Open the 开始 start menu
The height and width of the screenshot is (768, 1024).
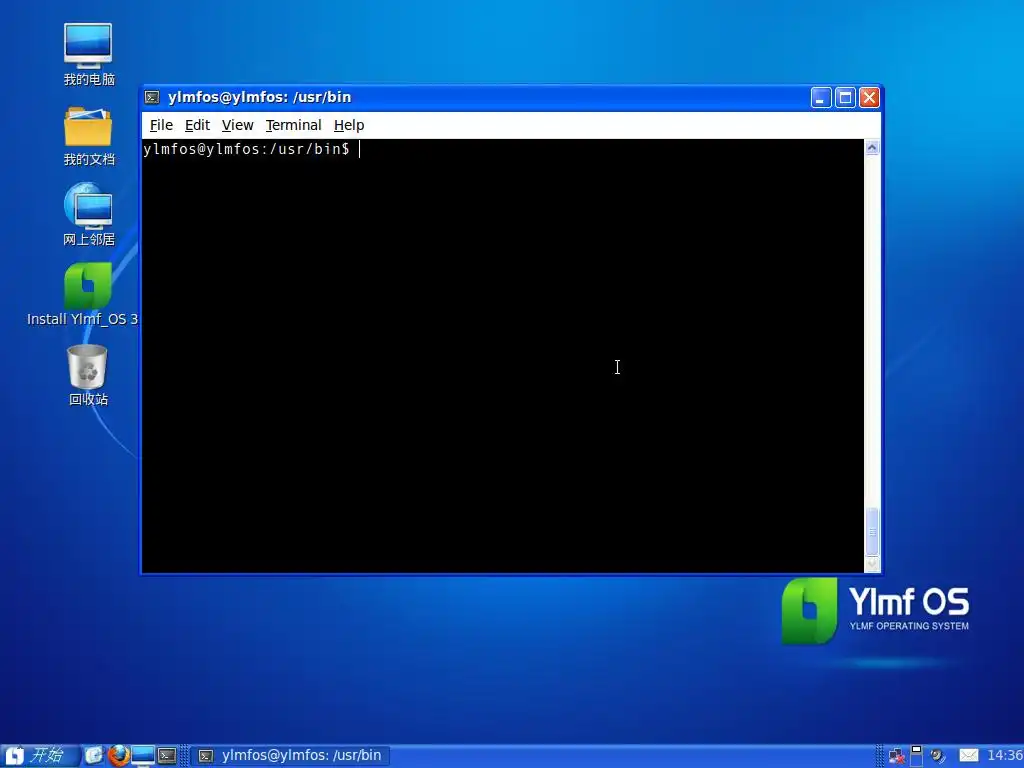click(x=40, y=756)
